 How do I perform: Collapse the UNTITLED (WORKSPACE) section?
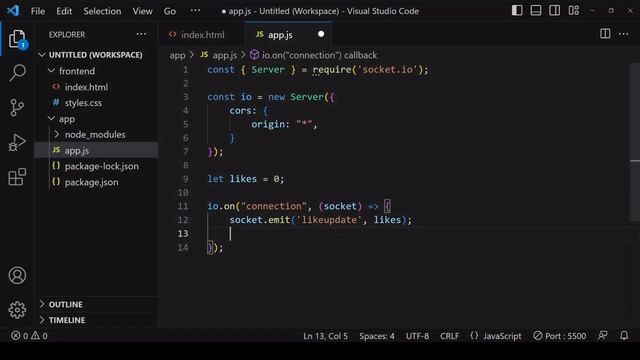(x=96, y=55)
